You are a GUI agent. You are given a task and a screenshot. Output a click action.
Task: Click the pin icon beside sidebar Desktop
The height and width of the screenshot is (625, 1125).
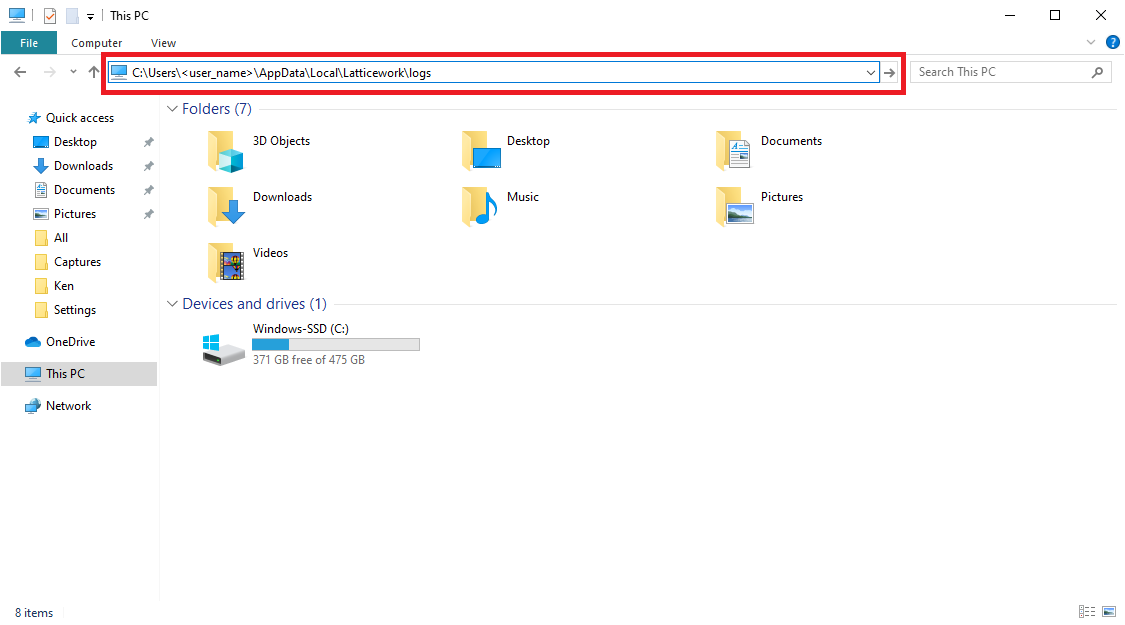149,142
